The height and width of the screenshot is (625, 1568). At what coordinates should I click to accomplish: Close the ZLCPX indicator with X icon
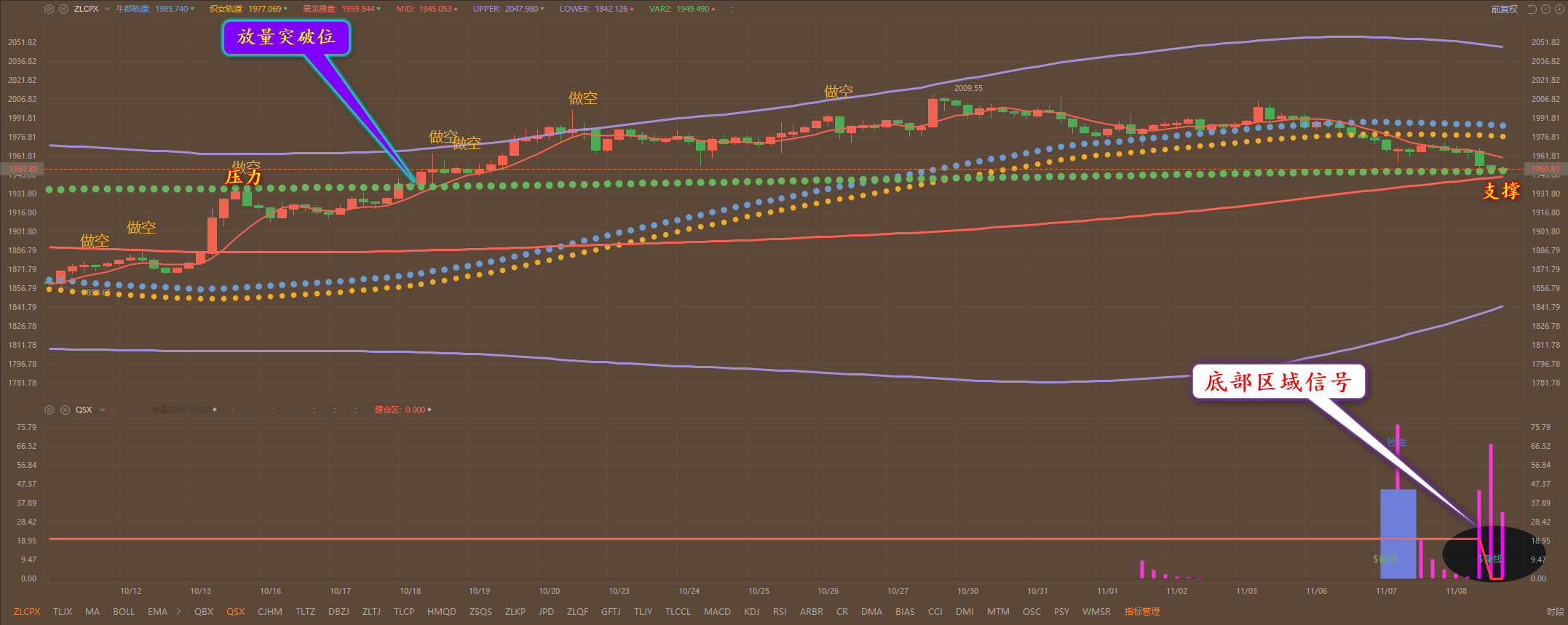click(x=63, y=9)
